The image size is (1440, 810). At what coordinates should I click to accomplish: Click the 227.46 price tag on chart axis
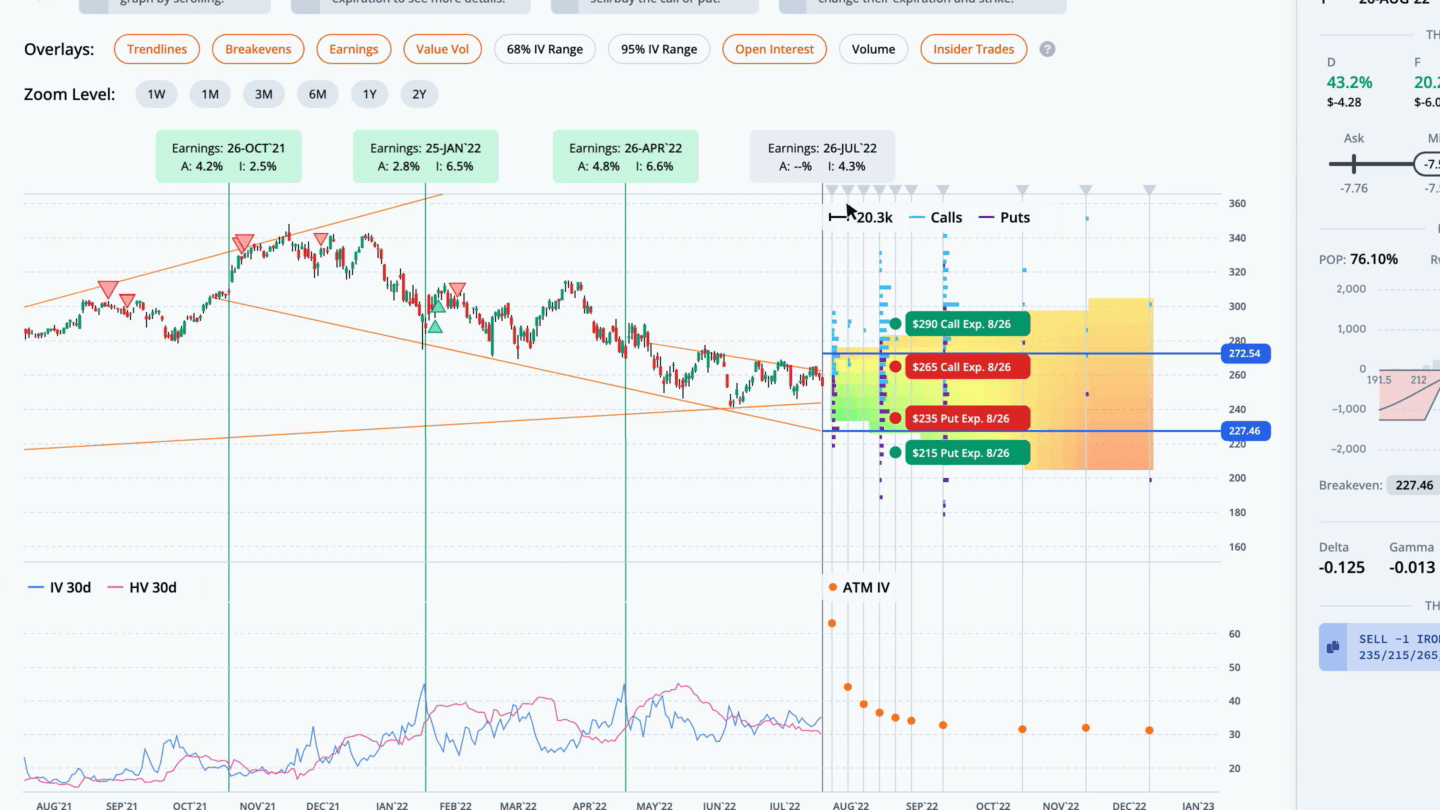[1246, 431]
